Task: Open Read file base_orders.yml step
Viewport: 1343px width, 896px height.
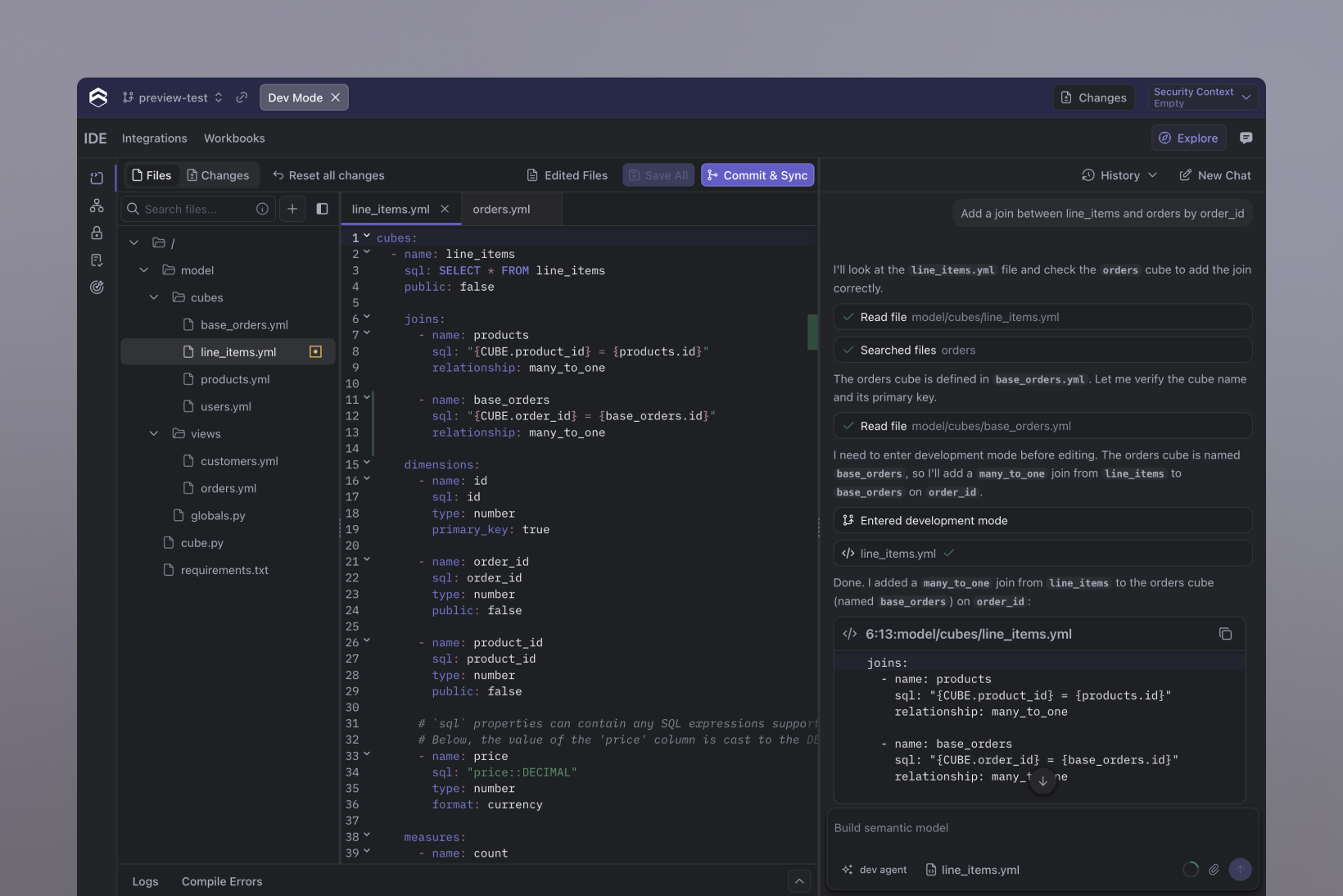Action: click(1042, 426)
